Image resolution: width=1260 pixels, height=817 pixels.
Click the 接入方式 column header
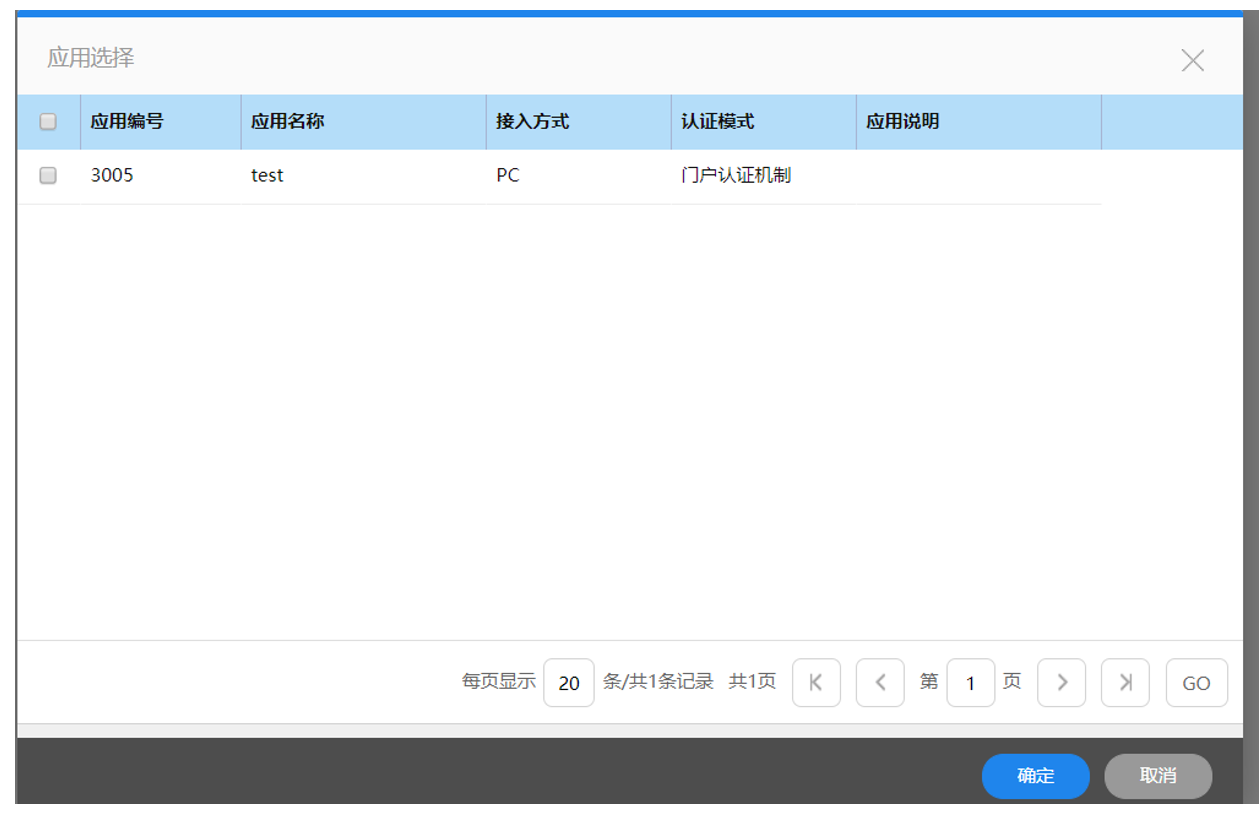533,122
